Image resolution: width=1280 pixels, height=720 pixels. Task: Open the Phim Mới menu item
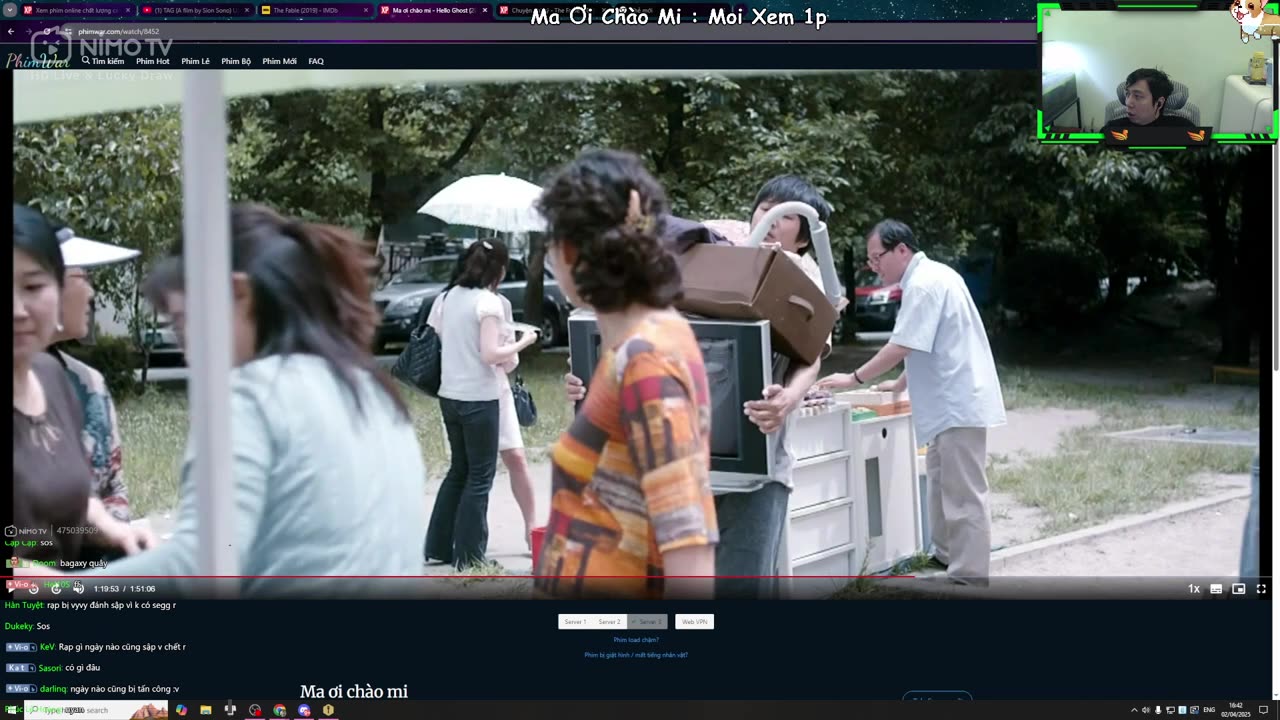(x=279, y=61)
